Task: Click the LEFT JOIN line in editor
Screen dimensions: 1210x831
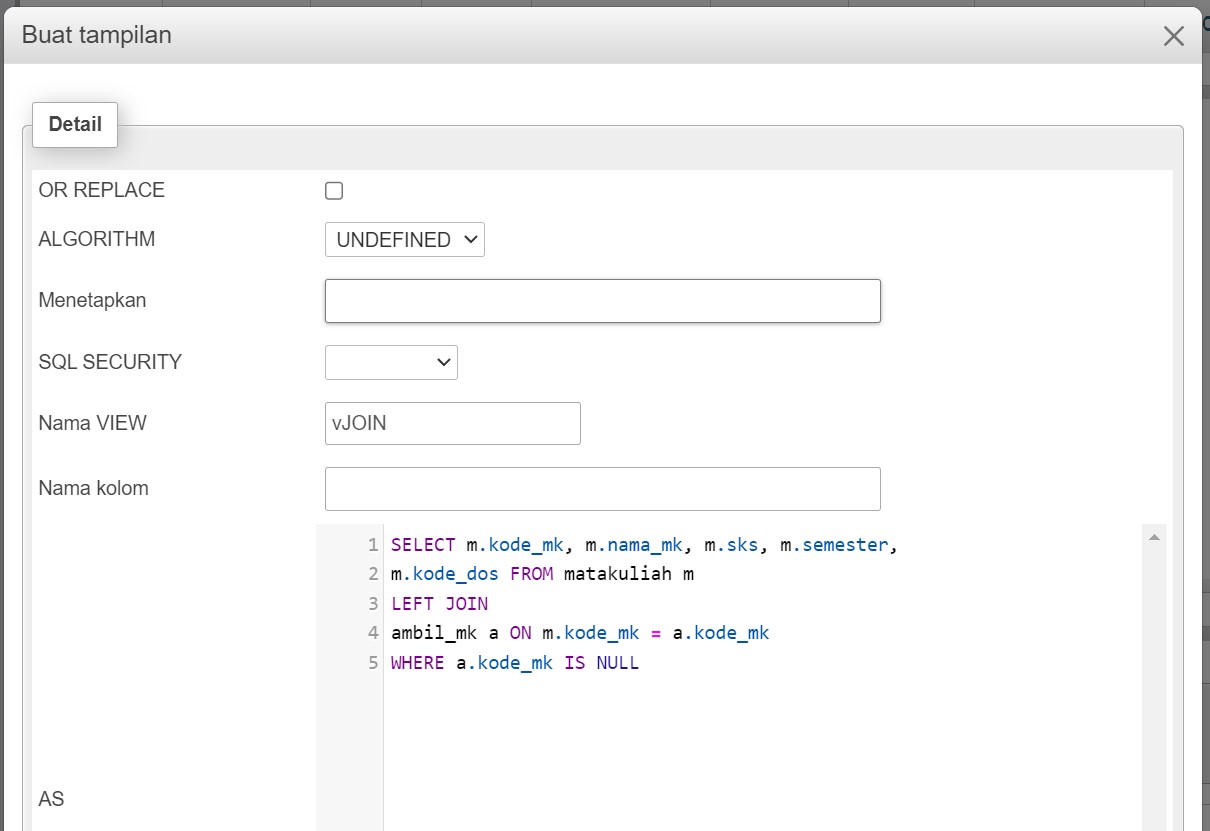Action: pyautogui.click(x=439, y=604)
